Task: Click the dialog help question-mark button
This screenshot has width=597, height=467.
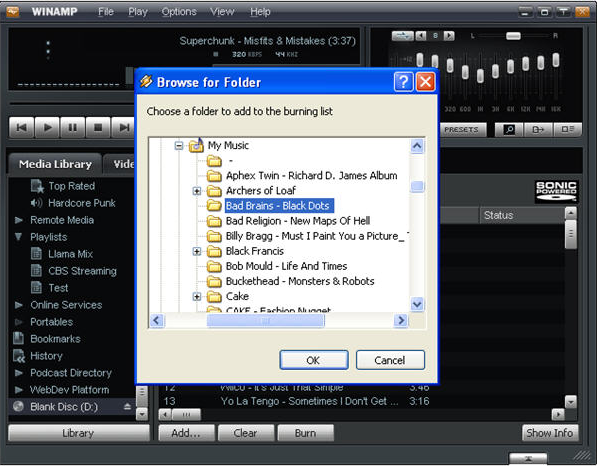Action: [x=403, y=82]
